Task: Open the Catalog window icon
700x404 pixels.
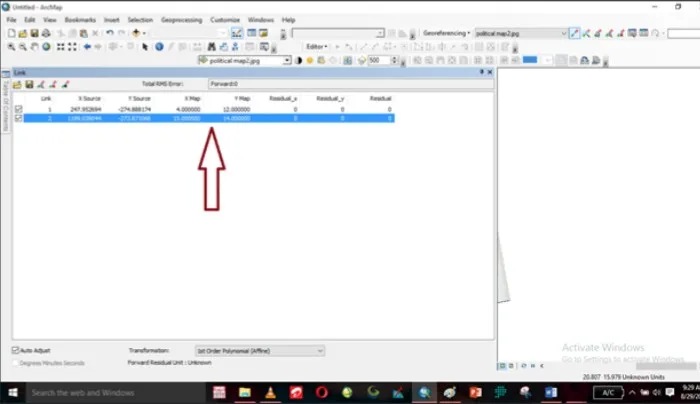Action: point(263,33)
